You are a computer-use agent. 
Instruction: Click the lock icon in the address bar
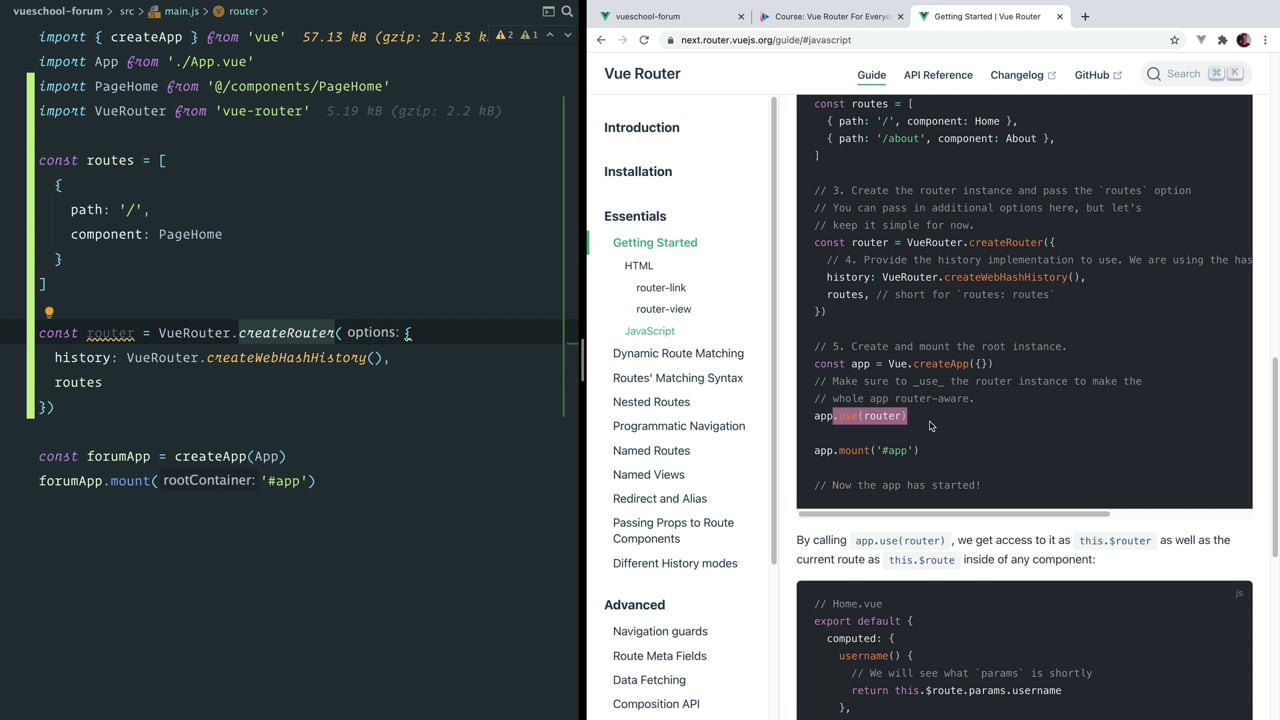tap(669, 40)
